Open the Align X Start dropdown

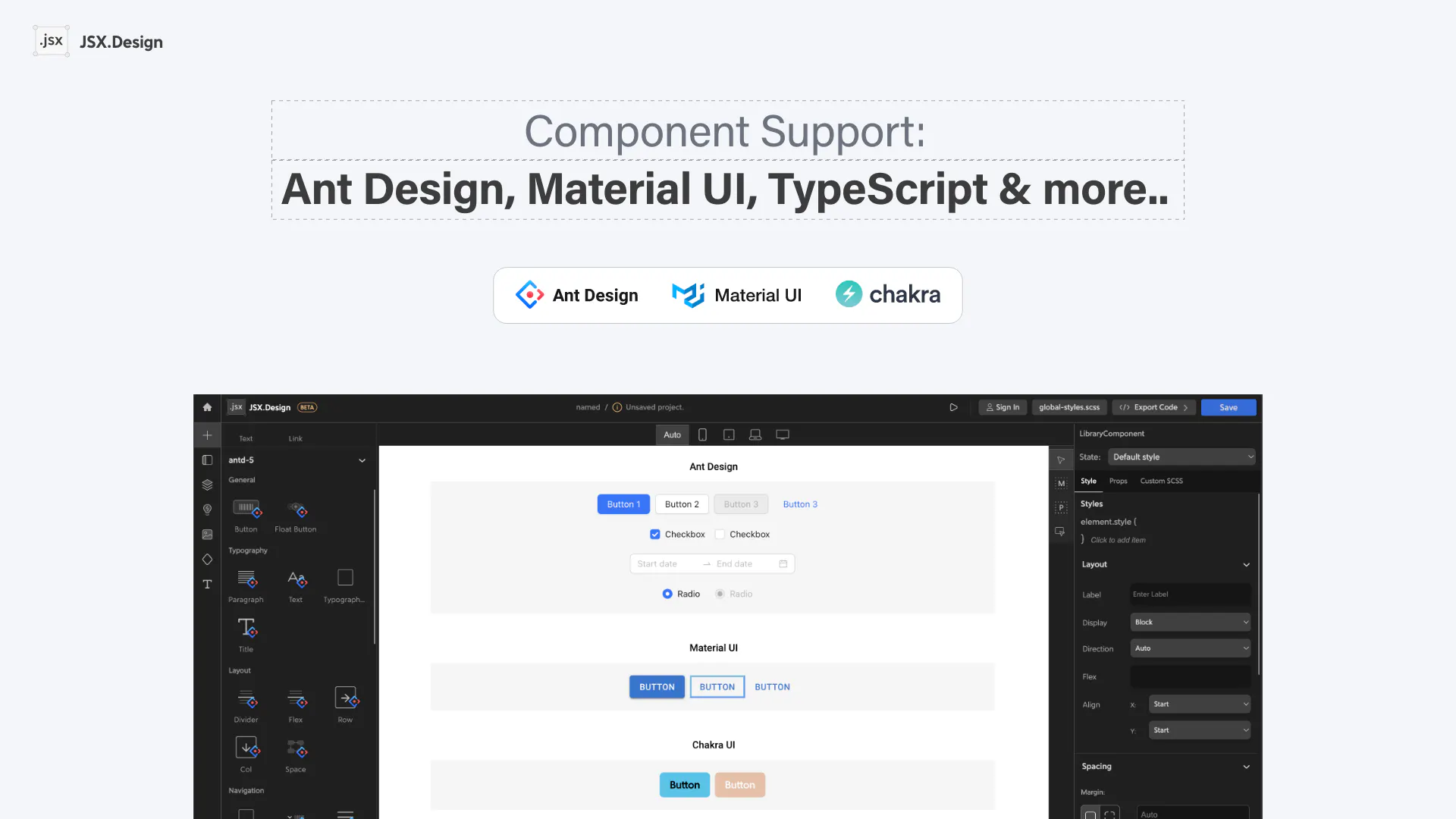[x=1199, y=704]
